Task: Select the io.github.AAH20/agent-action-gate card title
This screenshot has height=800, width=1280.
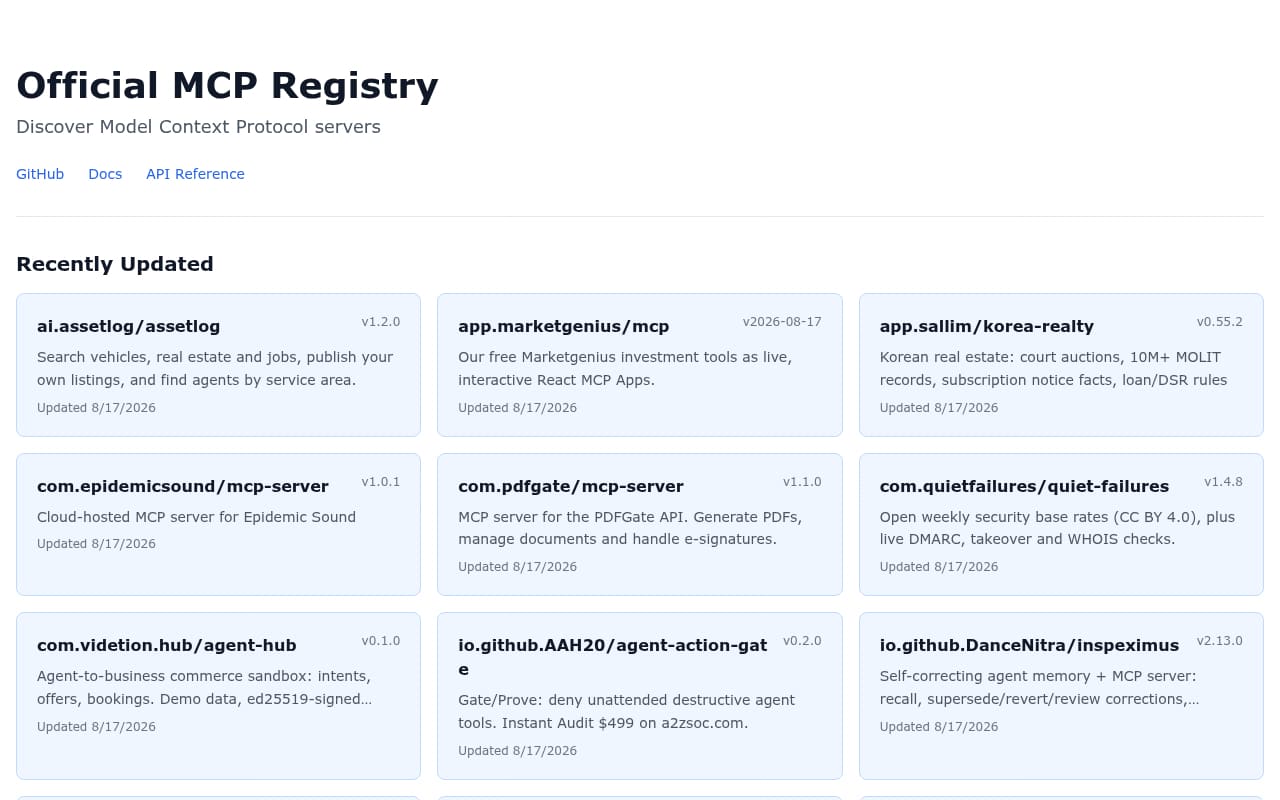Action: (x=613, y=657)
